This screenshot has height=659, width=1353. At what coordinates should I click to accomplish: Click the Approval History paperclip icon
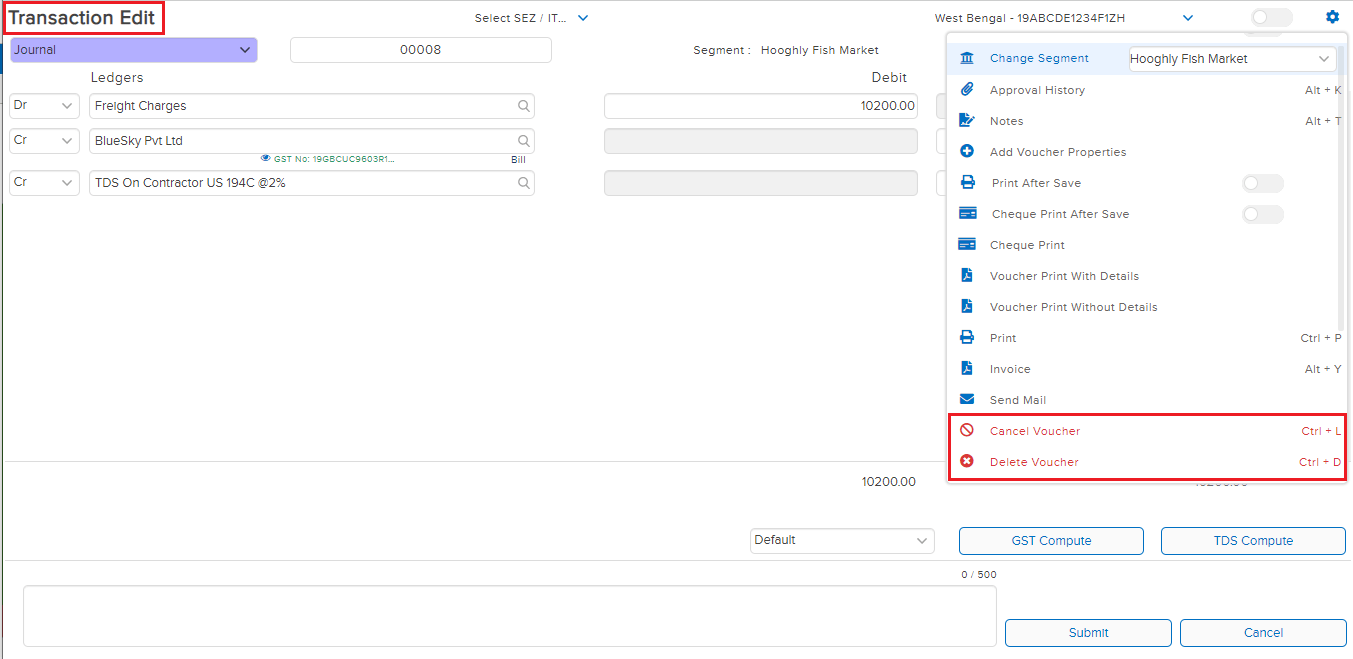(x=967, y=90)
